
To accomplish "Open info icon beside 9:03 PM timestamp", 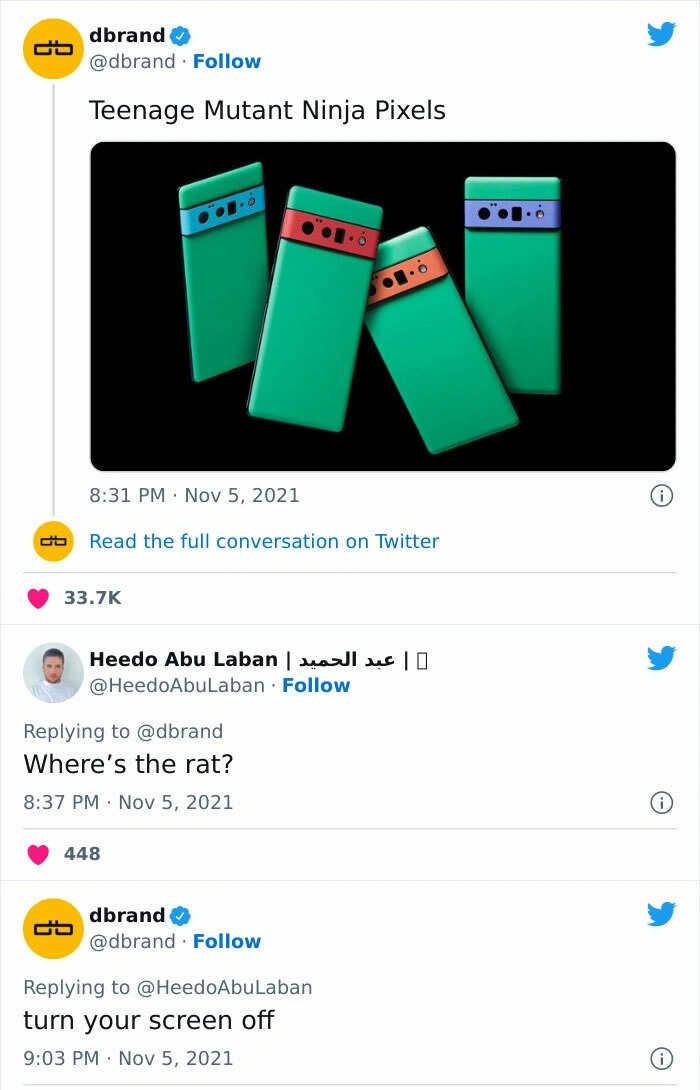I will pyautogui.click(x=660, y=1058).
